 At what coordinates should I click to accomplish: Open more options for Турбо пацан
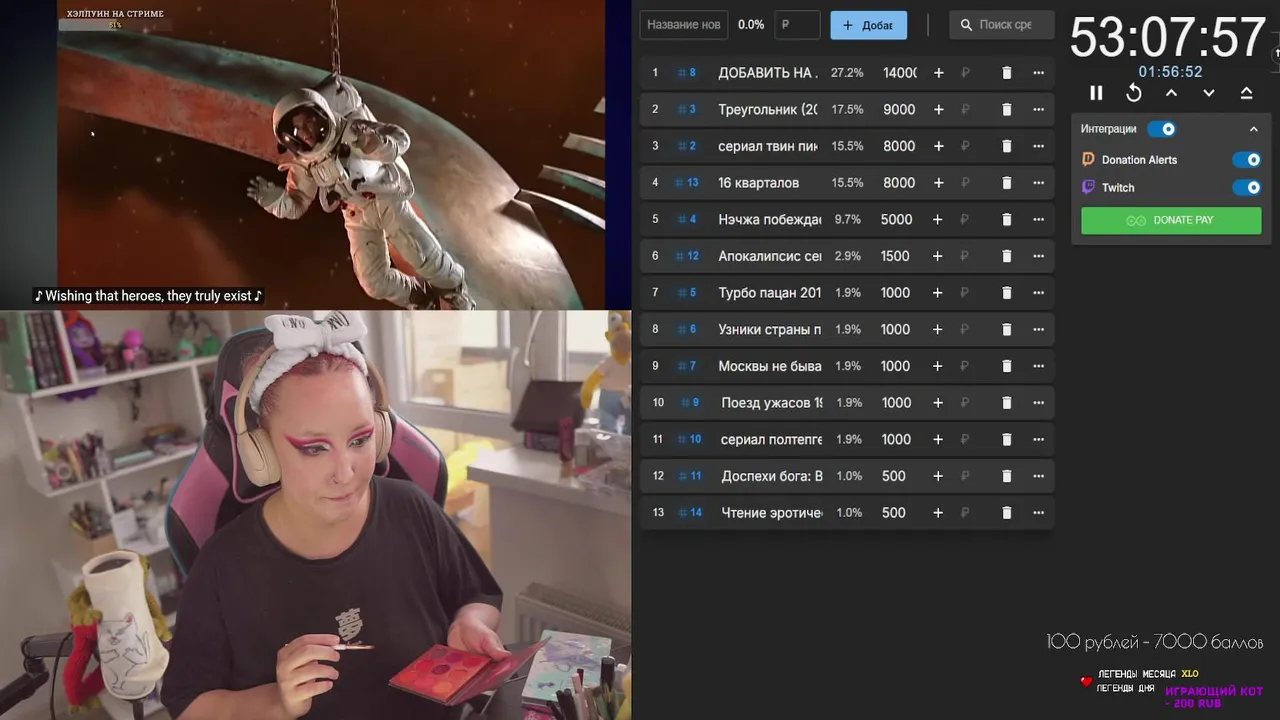pyautogui.click(x=1038, y=293)
